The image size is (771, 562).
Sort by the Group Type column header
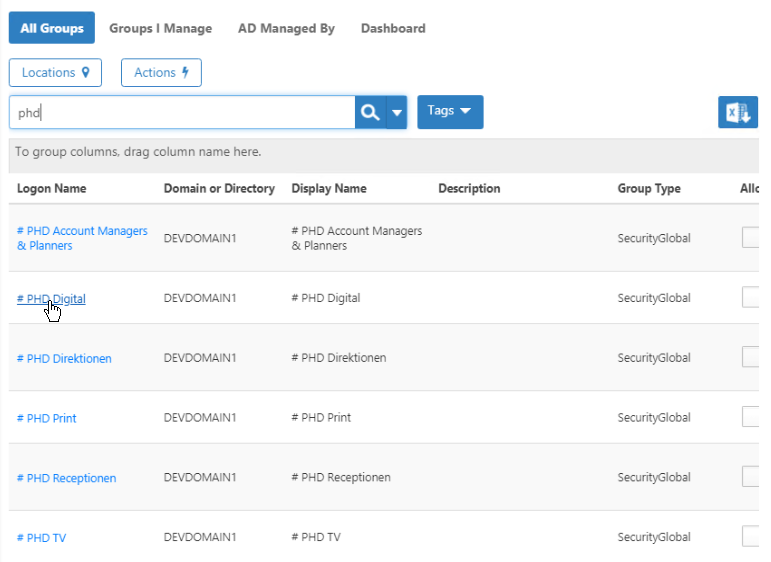pos(648,188)
